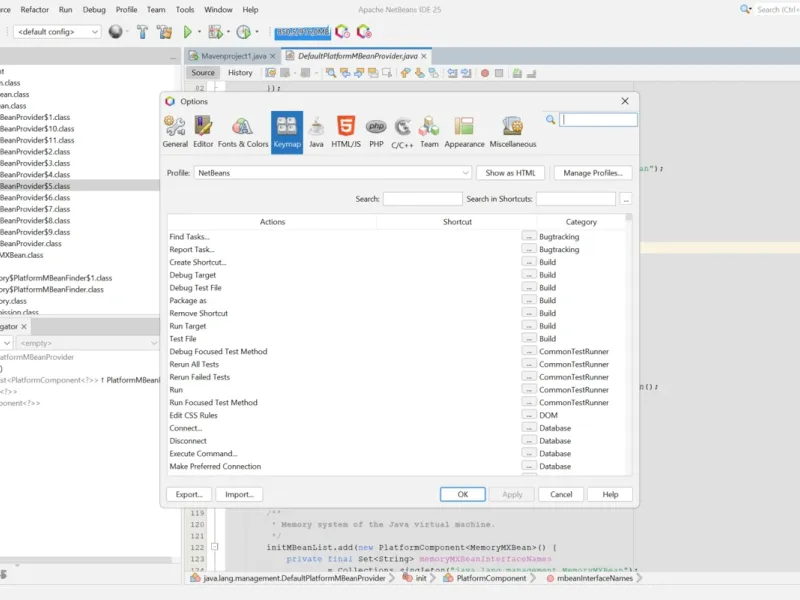
Task: Click mbeanInterfaceNames in breadcrumb bar
Action: coord(594,578)
